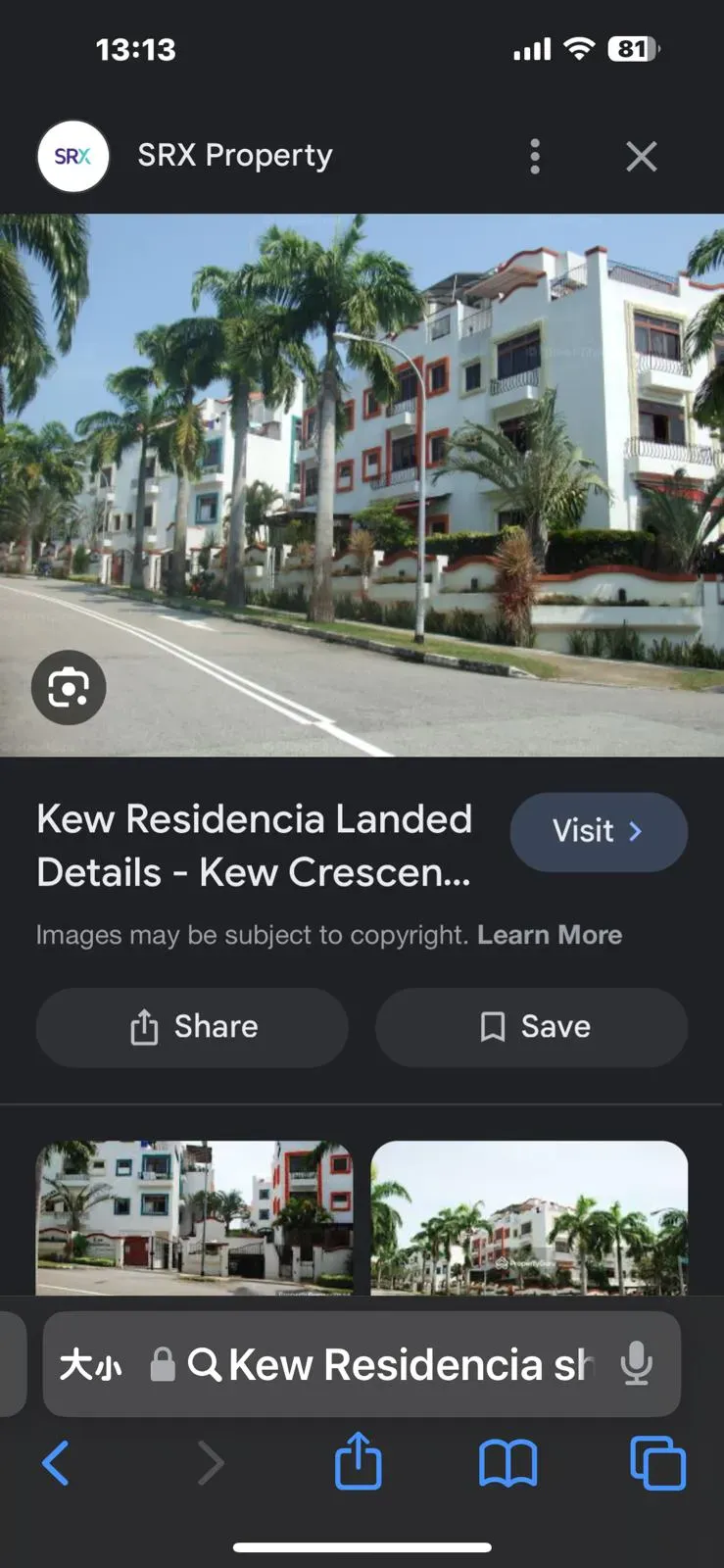Image resolution: width=724 pixels, height=1568 pixels.
Task: Open the Safari share sheet icon
Action: tap(359, 1461)
